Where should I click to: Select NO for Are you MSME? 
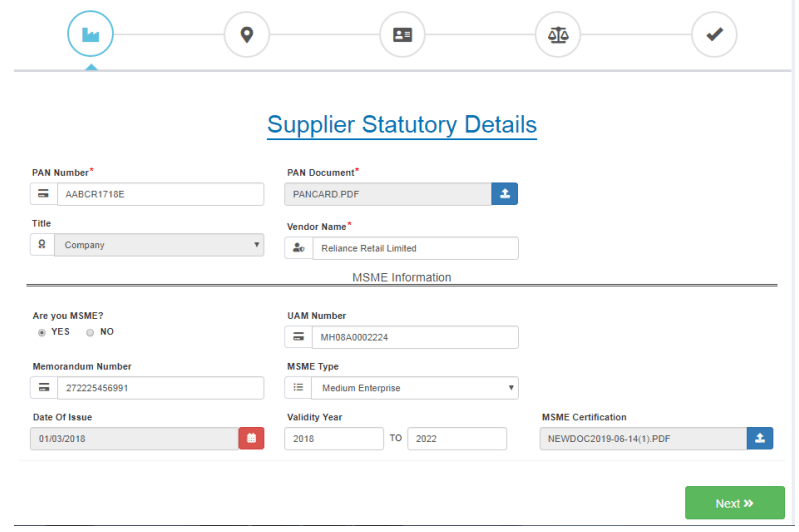coord(90,333)
